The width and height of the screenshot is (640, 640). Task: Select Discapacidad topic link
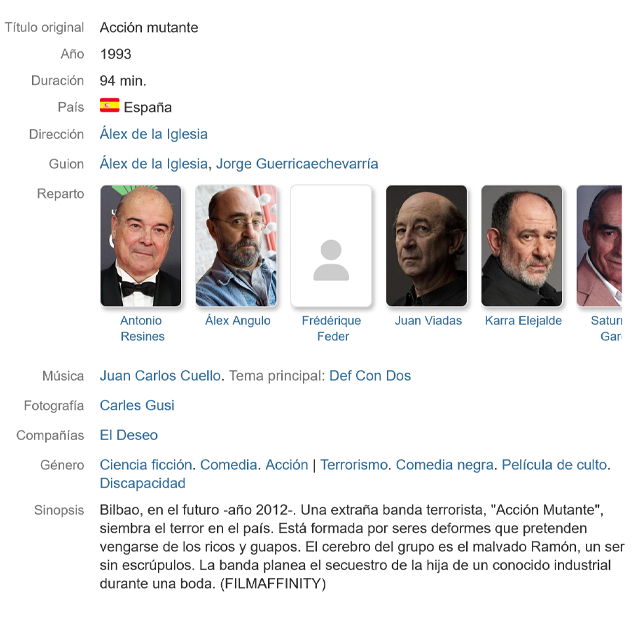tap(142, 483)
